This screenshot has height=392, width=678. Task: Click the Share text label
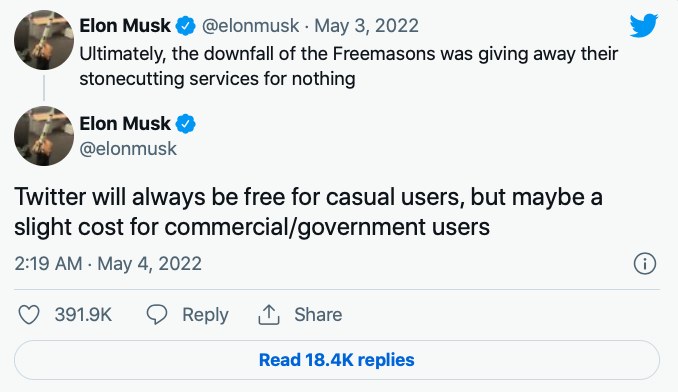(x=318, y=315)
